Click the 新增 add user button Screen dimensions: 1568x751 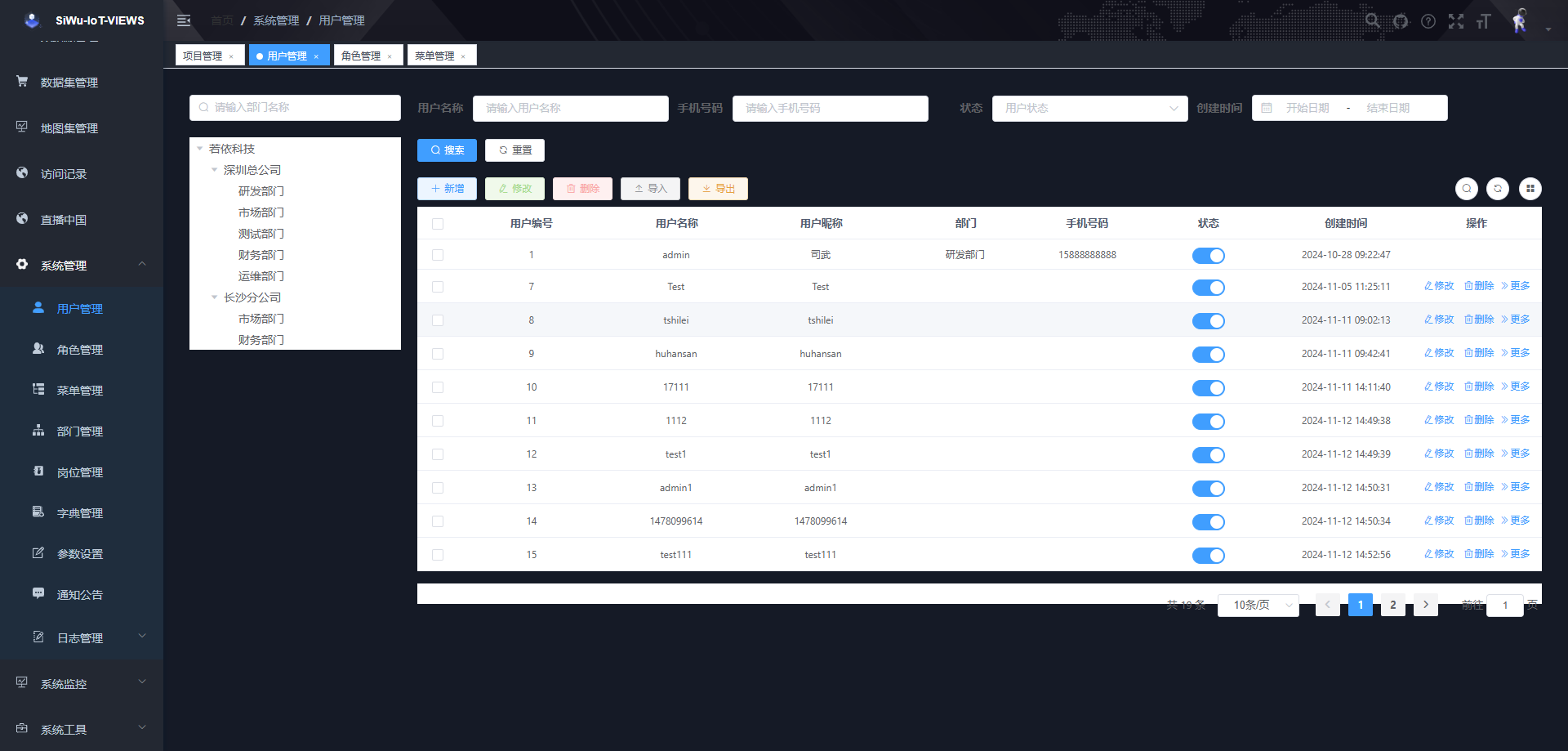(447, 189)
